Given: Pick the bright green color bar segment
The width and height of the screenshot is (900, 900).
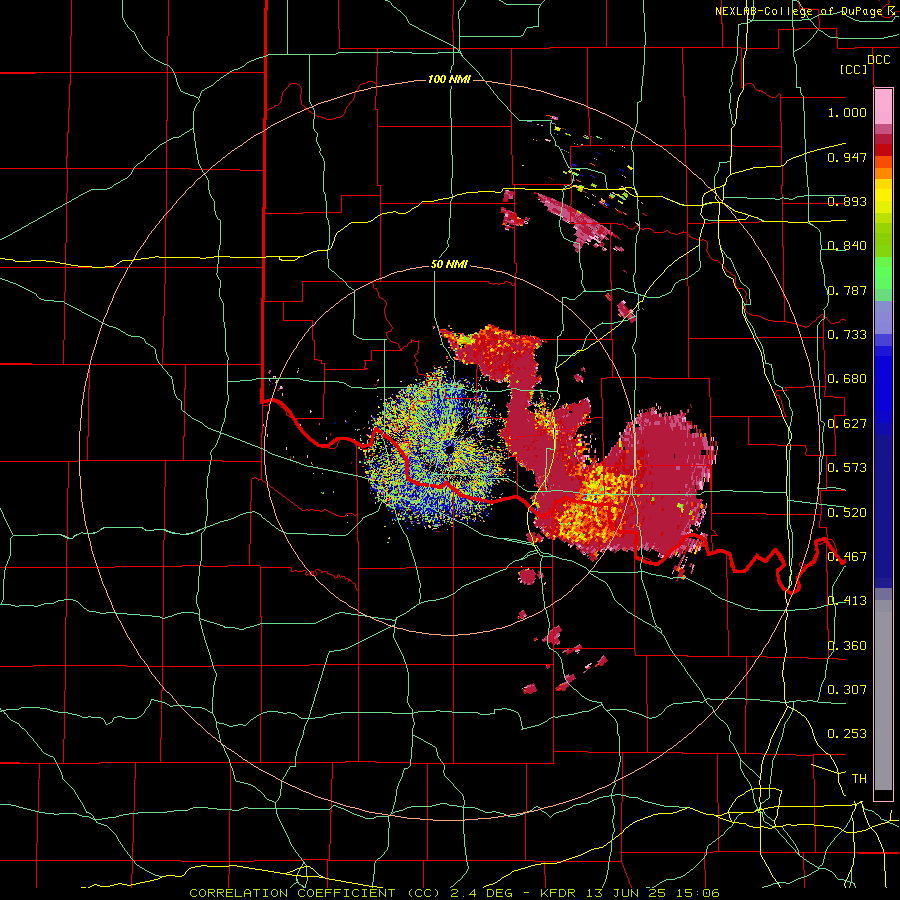Looking at the screenshot, I should [883, 272].
